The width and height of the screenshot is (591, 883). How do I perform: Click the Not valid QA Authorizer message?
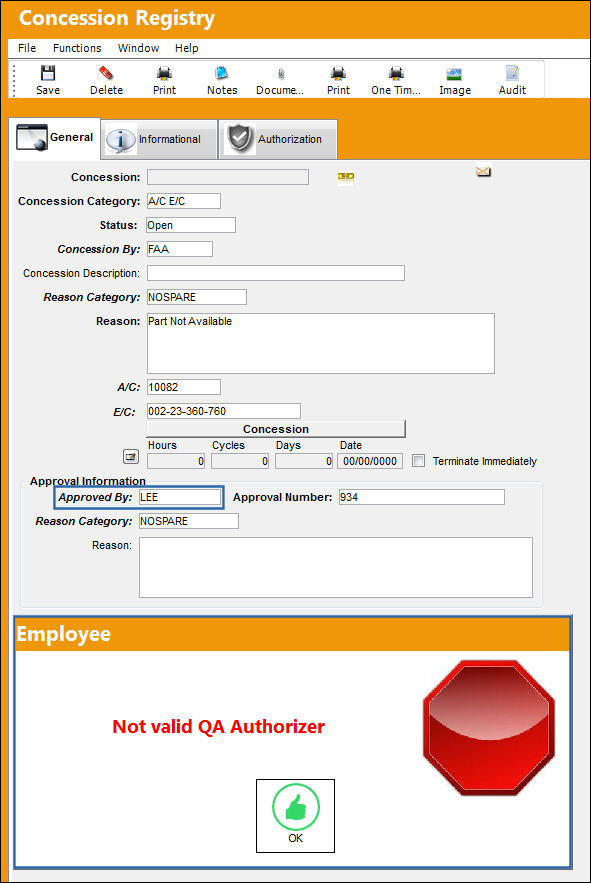point(219,726)
